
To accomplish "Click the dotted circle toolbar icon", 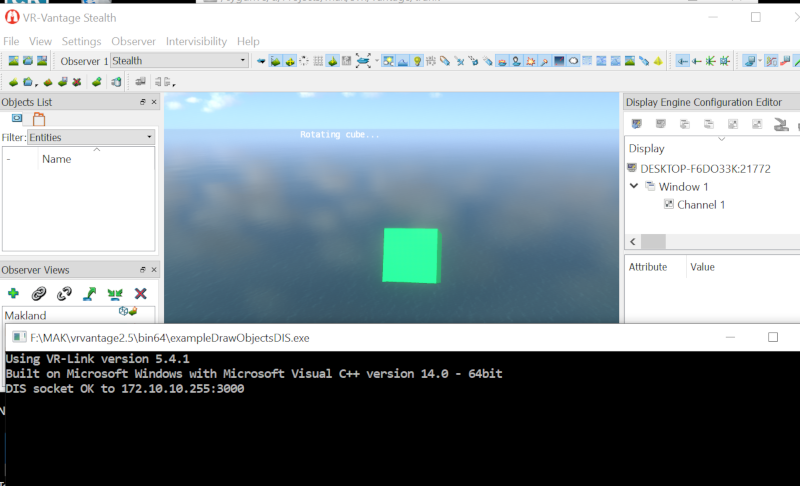I will (x=304, y=61).
